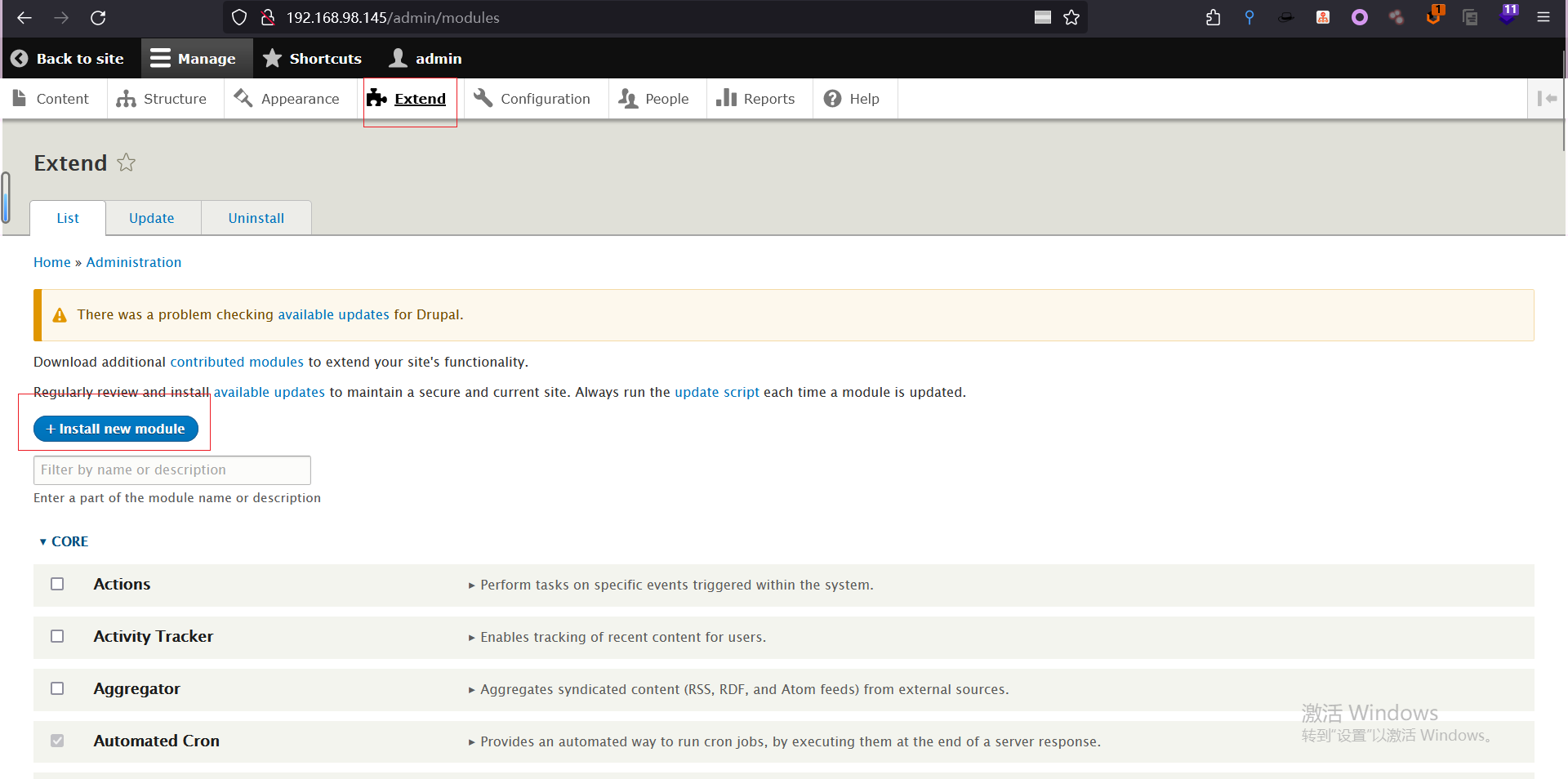Open available updates link in warning message
Image resolution: width=1568 pixels, height=779 pixels.
click(333, 314)
